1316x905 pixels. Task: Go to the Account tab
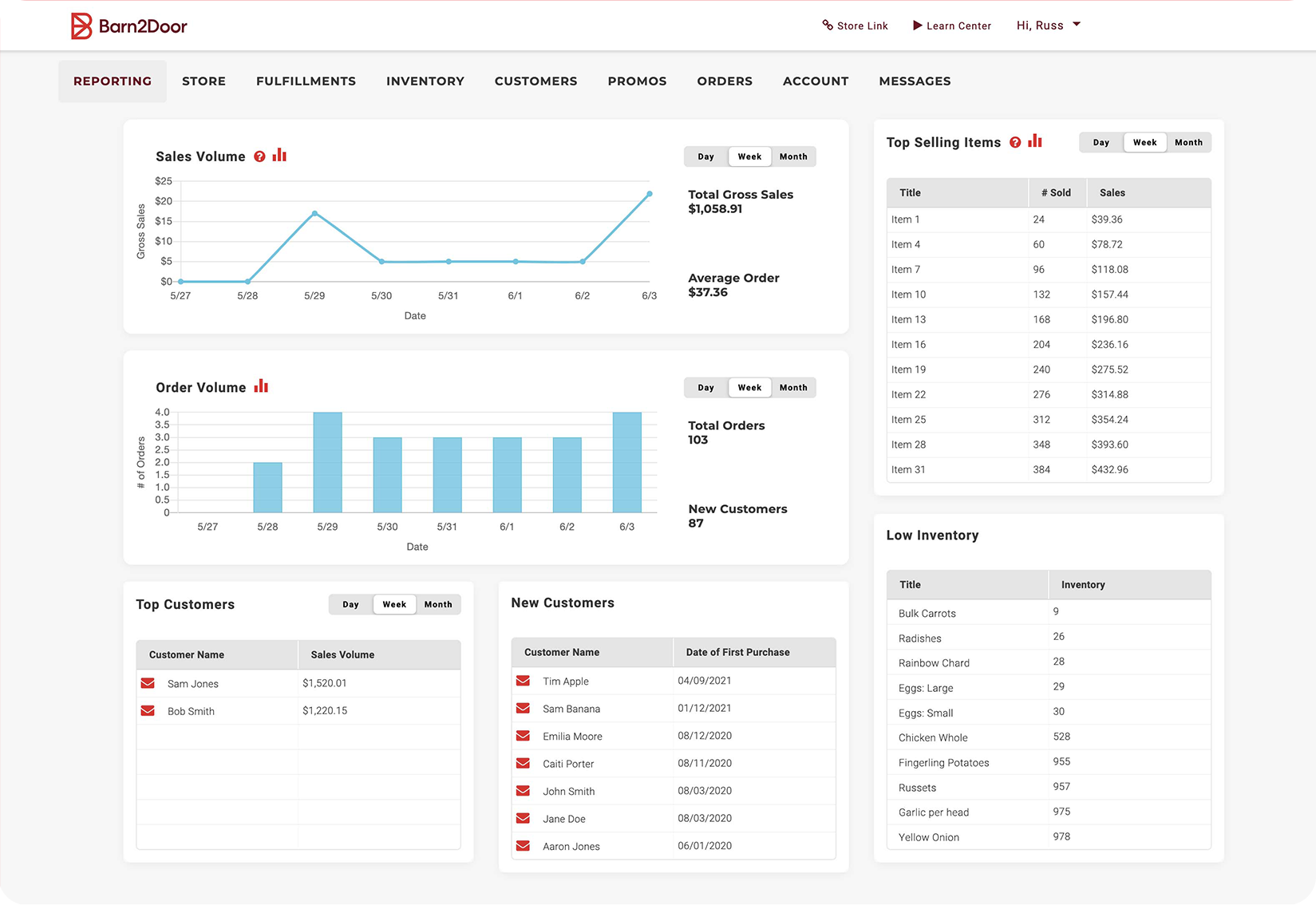pos(816,81)
